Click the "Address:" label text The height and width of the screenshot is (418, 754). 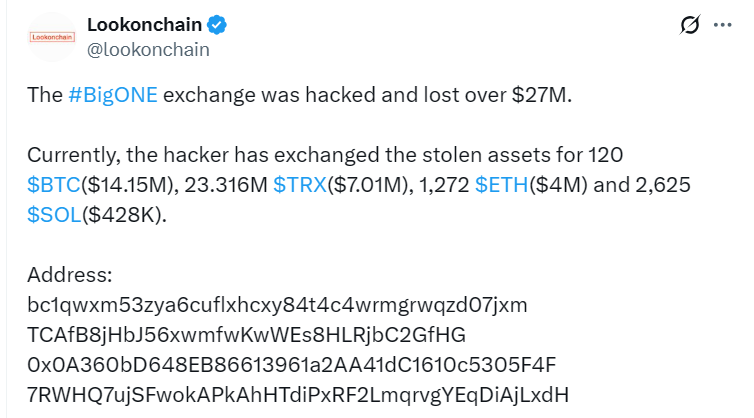tap(70, 275)
